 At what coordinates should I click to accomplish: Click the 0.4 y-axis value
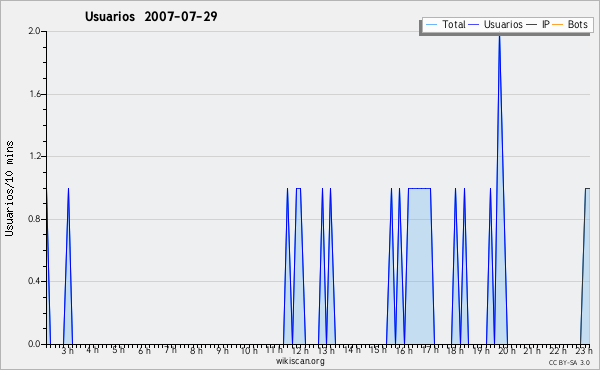pyautogui.click(x=34, y=281)
